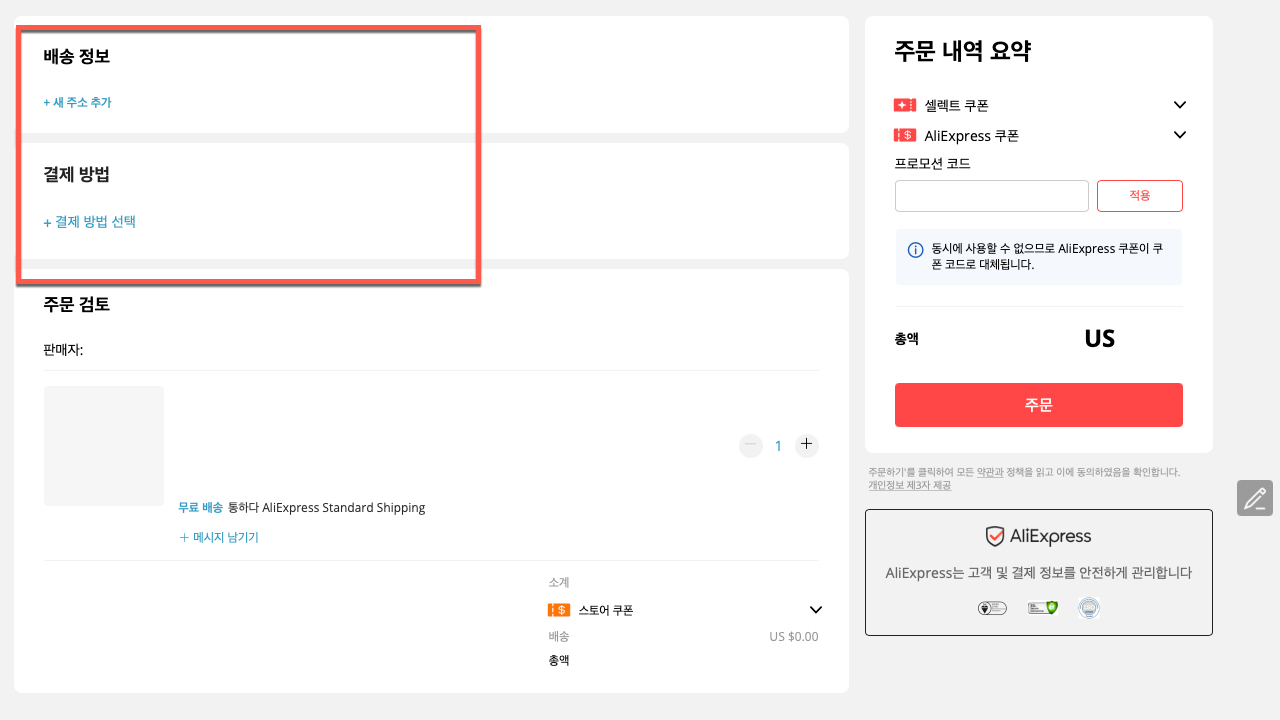Click the green shield security badge
The width and height of the screenshot is (1280, 720).
click(1042, 608)
